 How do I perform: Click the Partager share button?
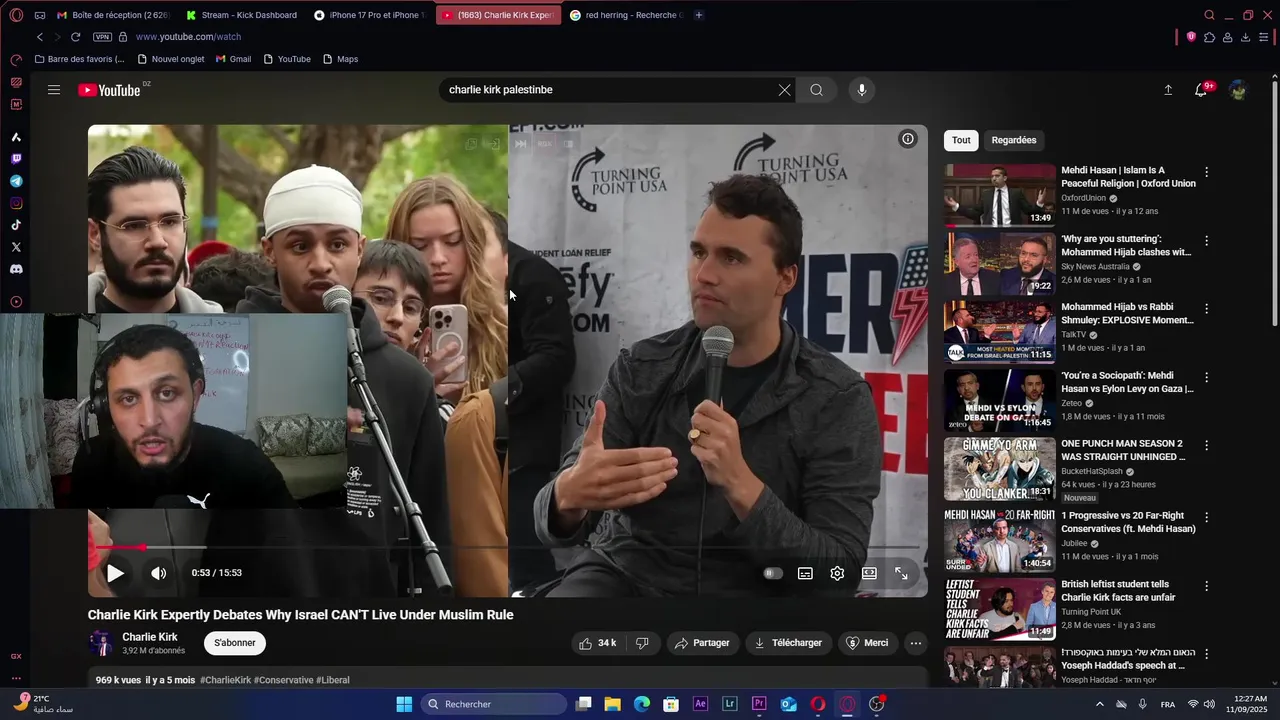coord(702,643)
